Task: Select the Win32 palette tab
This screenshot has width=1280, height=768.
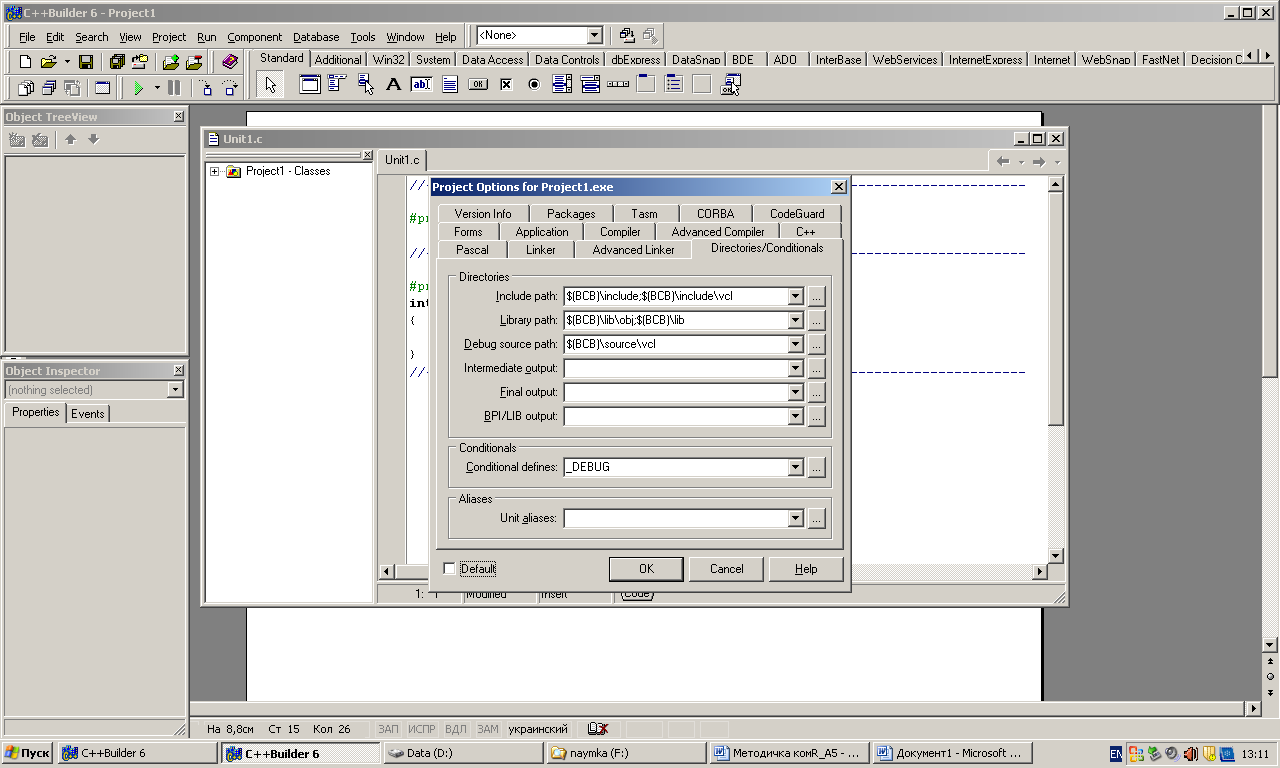Action: [x=389, y=60]
